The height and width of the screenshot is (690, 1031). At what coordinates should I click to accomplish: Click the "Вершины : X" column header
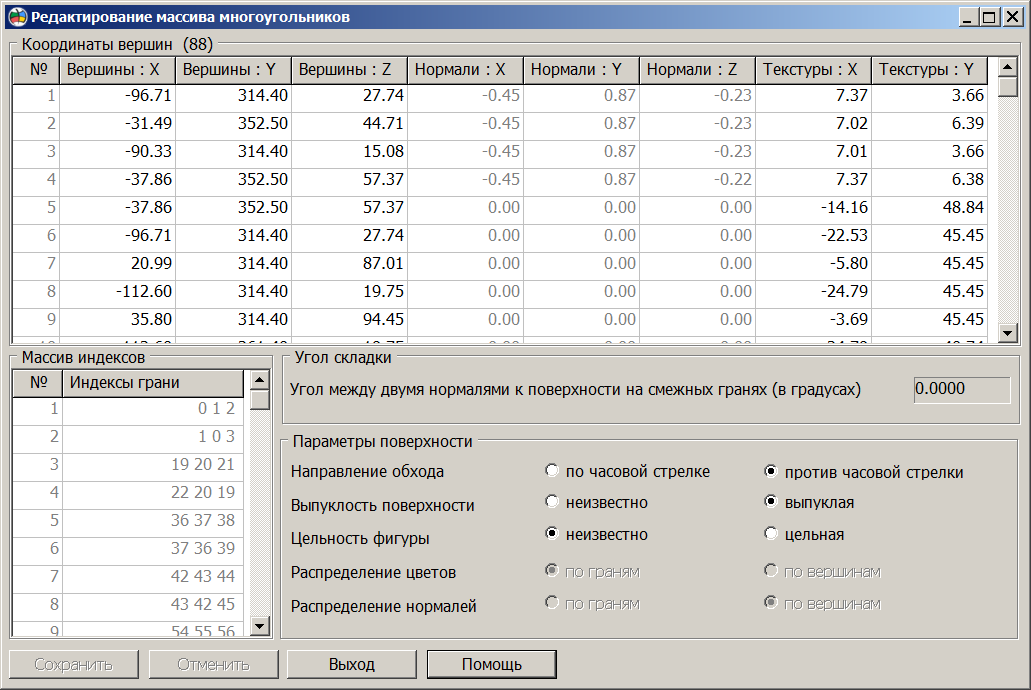[119, 70]
